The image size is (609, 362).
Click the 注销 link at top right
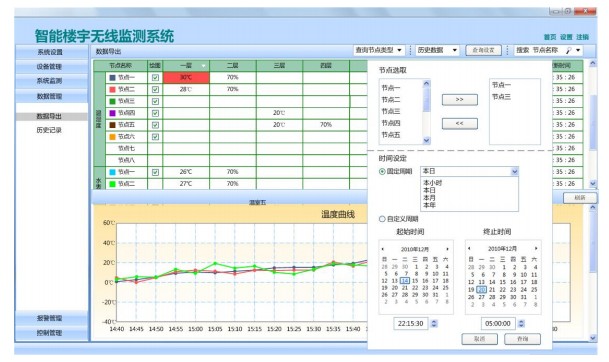tap(582, 37)
